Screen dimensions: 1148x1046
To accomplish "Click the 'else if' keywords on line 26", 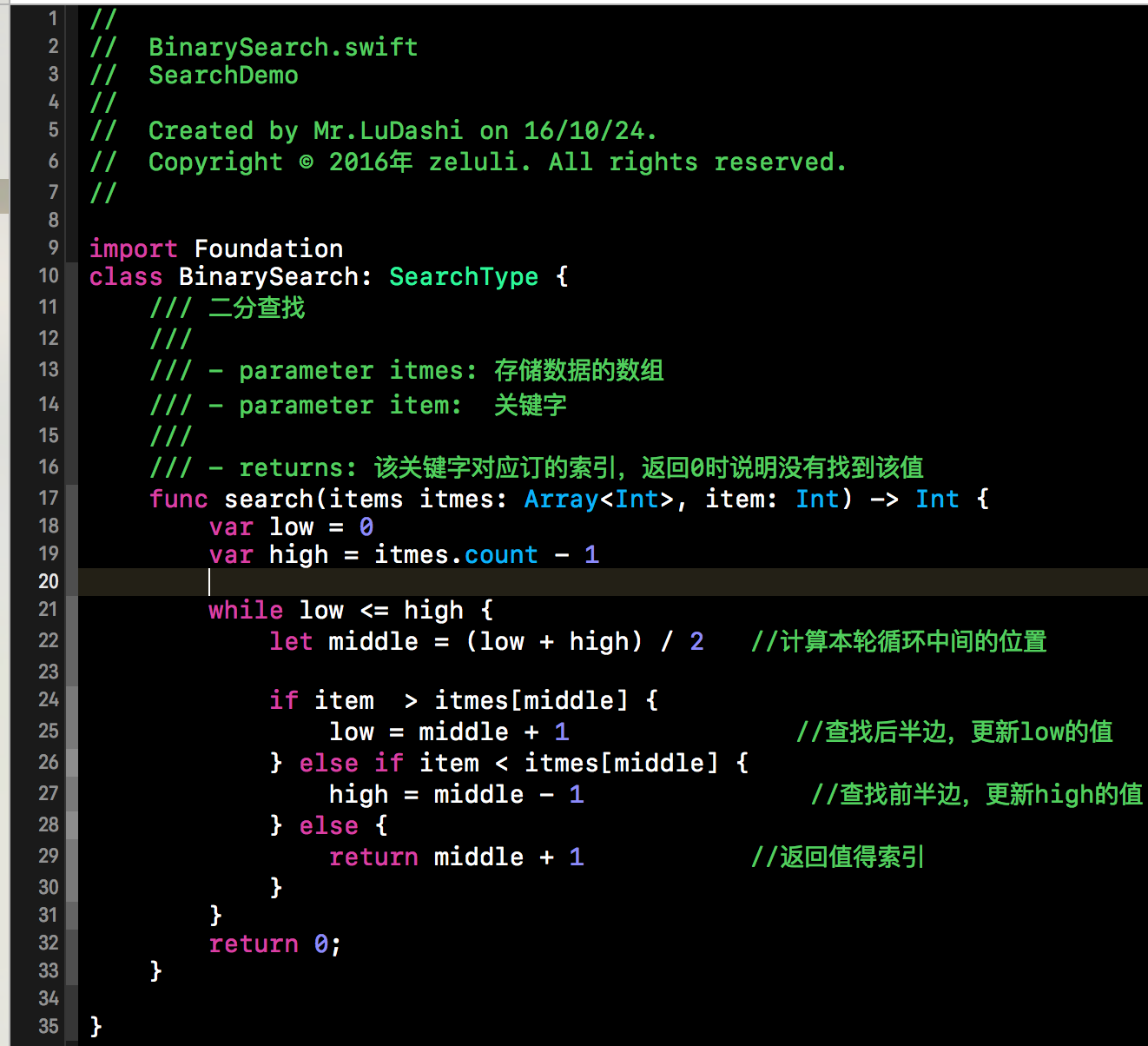I will tap(351, 763).
